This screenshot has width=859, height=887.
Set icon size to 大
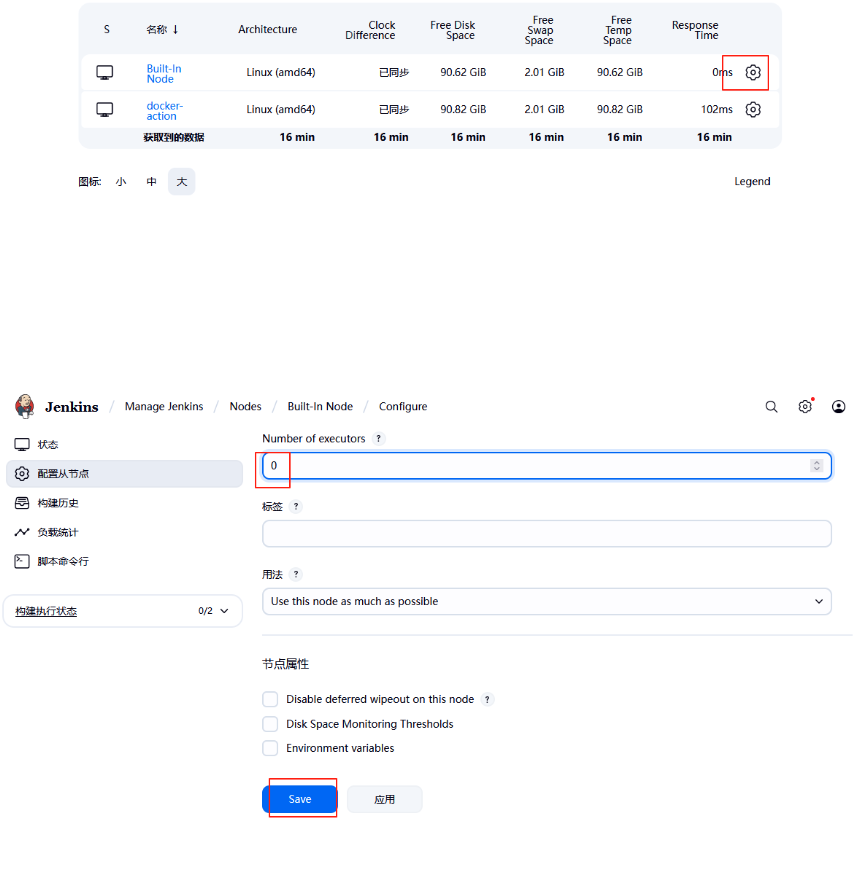point(182,182)
